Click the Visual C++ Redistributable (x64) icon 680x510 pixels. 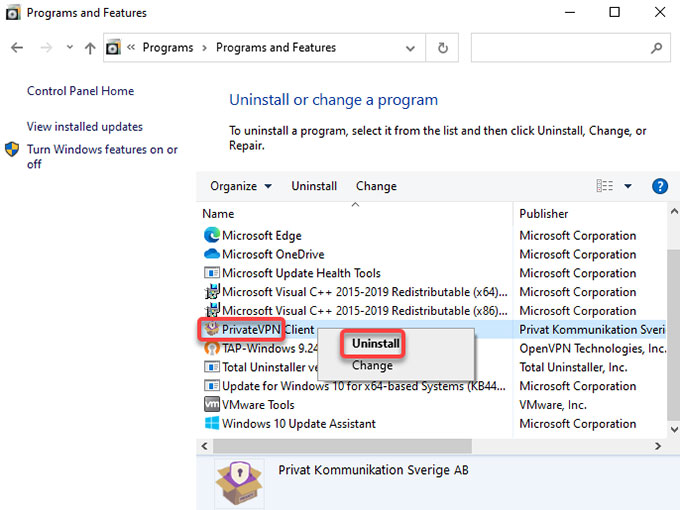click(x=212, y=292)
